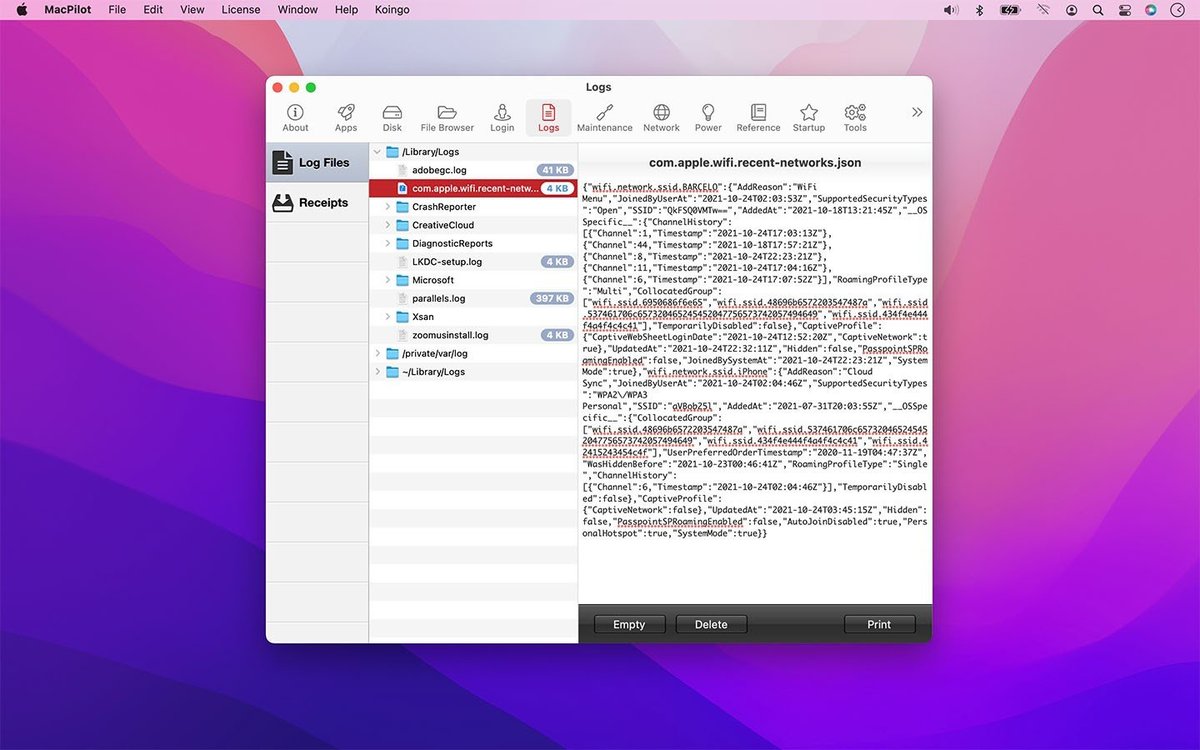Open the License menu
This screenshot has width=1200, height=750.
(240, 9)
